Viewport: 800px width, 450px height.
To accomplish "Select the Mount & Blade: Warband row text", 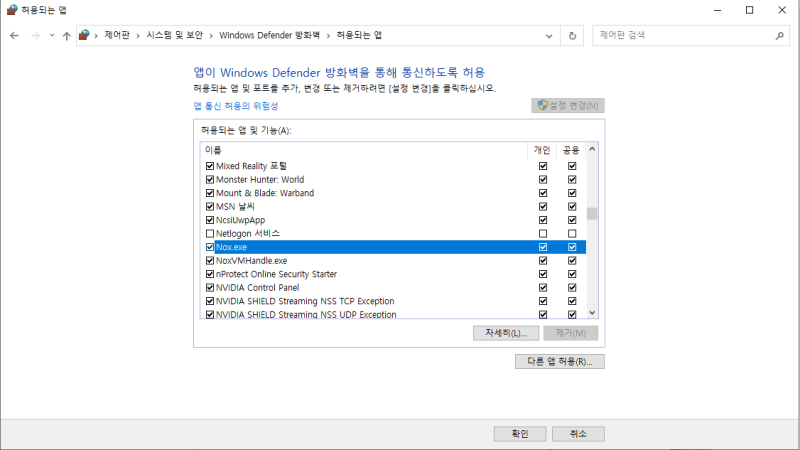I will pos(265,193).
